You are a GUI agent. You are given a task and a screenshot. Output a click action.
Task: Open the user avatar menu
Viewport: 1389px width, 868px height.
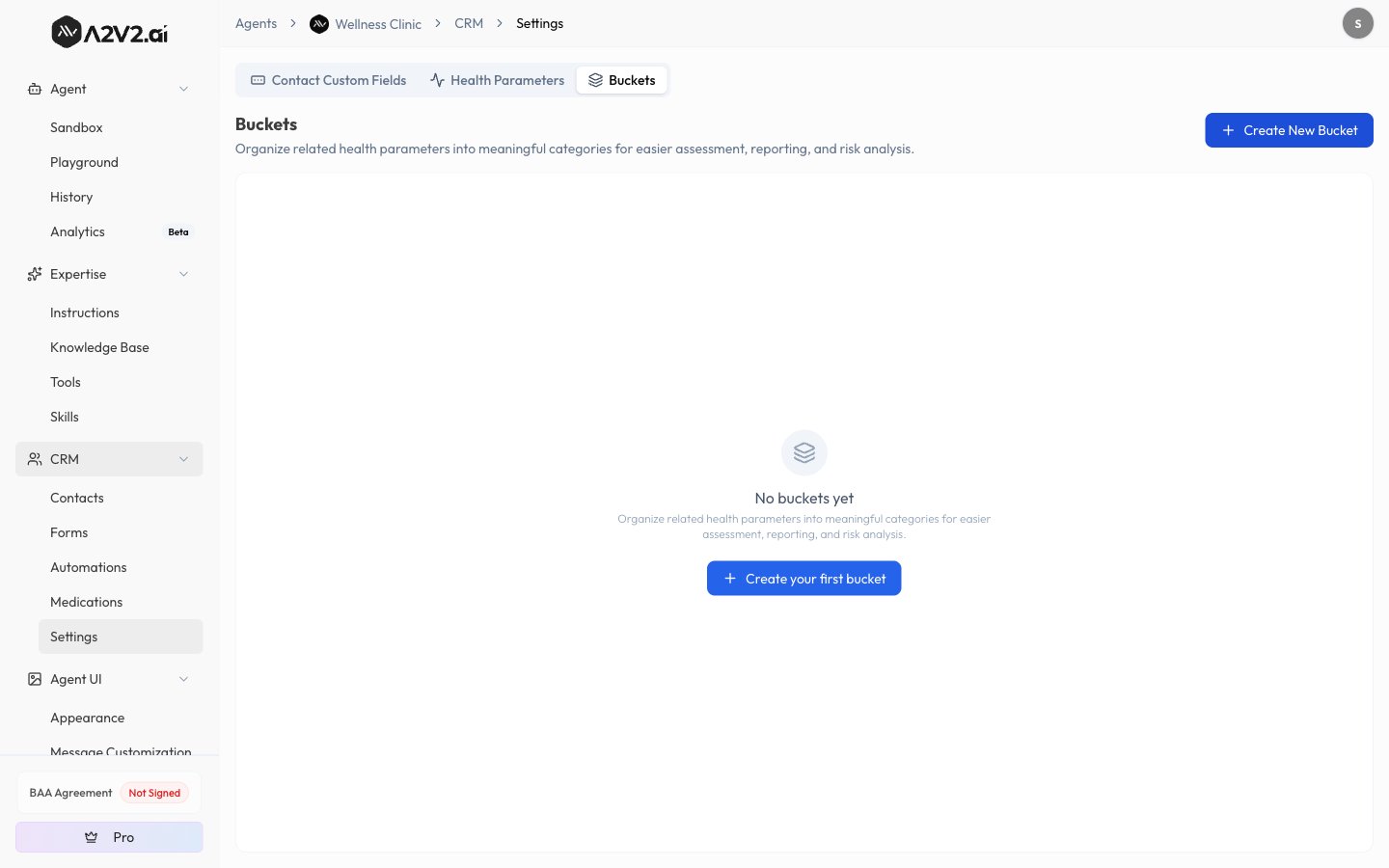[1358, 23]
